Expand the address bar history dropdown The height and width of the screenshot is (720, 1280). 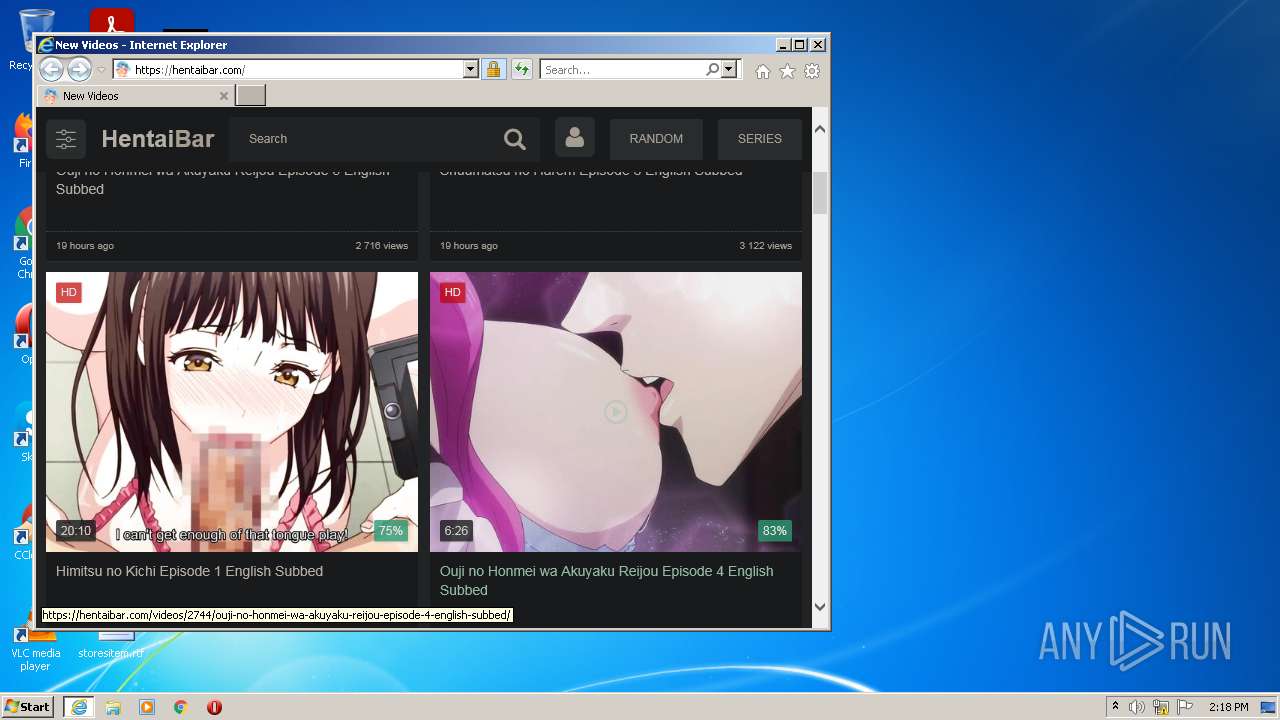[471, 69]
